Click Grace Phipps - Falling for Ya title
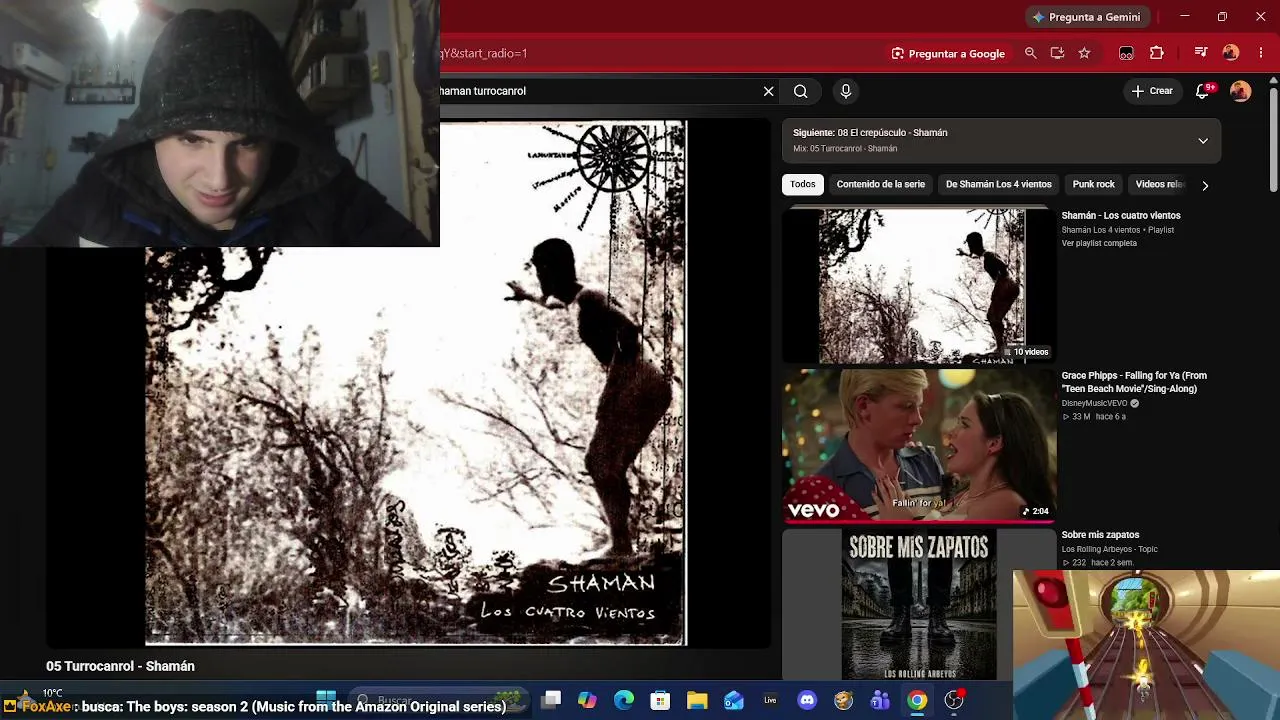Screen dimensions: 1280x720 coord(1134,382)
